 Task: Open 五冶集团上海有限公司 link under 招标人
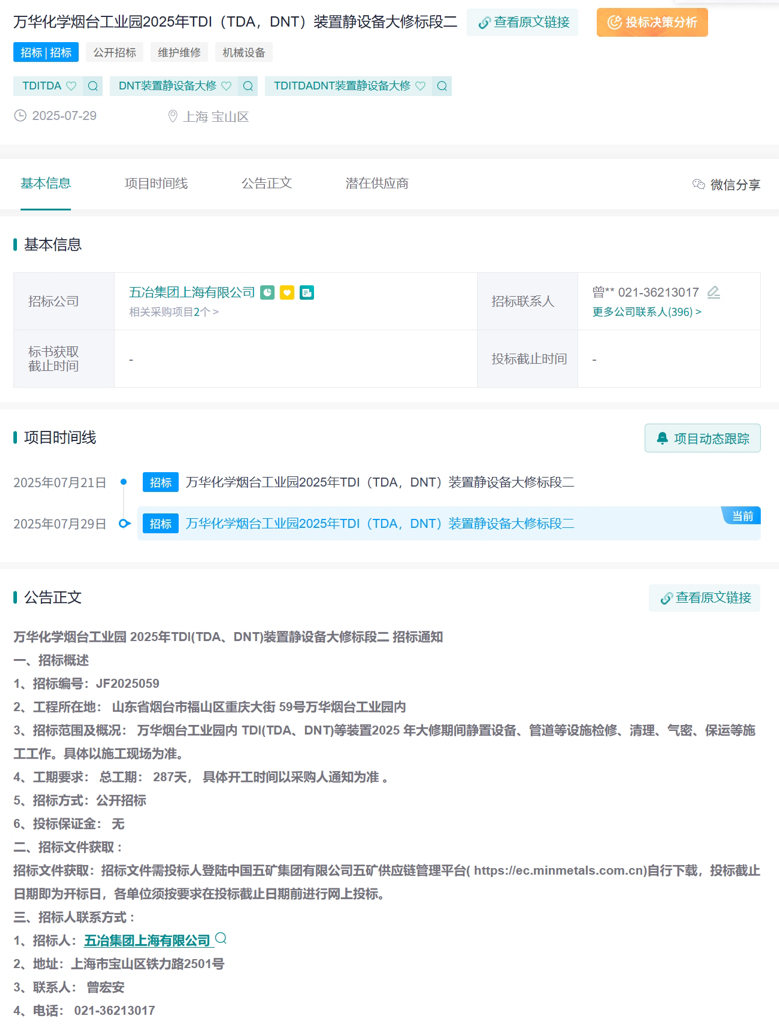(148, 940)
